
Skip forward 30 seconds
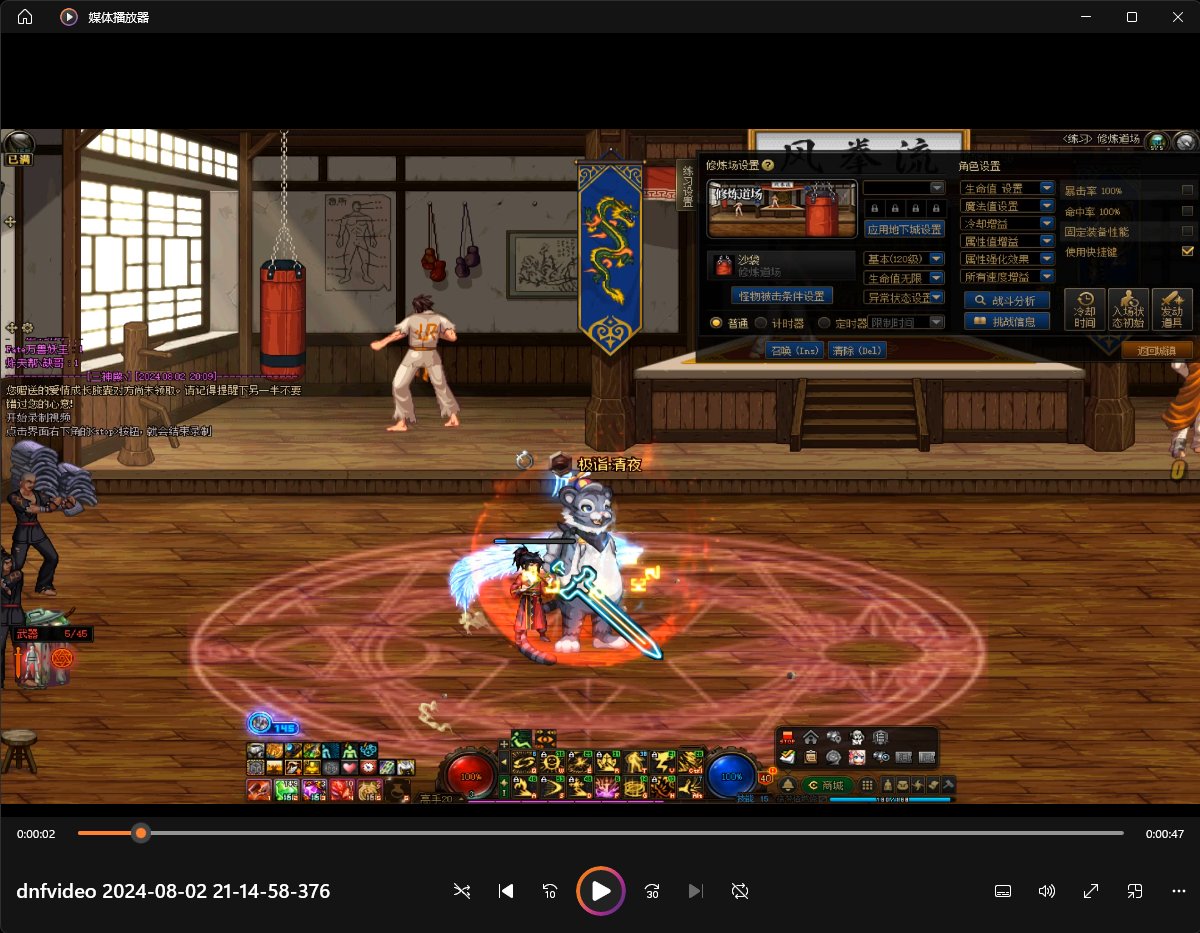(652, 891)
